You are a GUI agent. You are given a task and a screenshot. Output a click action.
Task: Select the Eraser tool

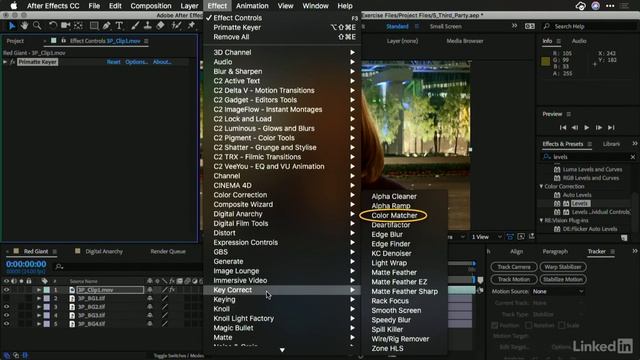(160, 26)
